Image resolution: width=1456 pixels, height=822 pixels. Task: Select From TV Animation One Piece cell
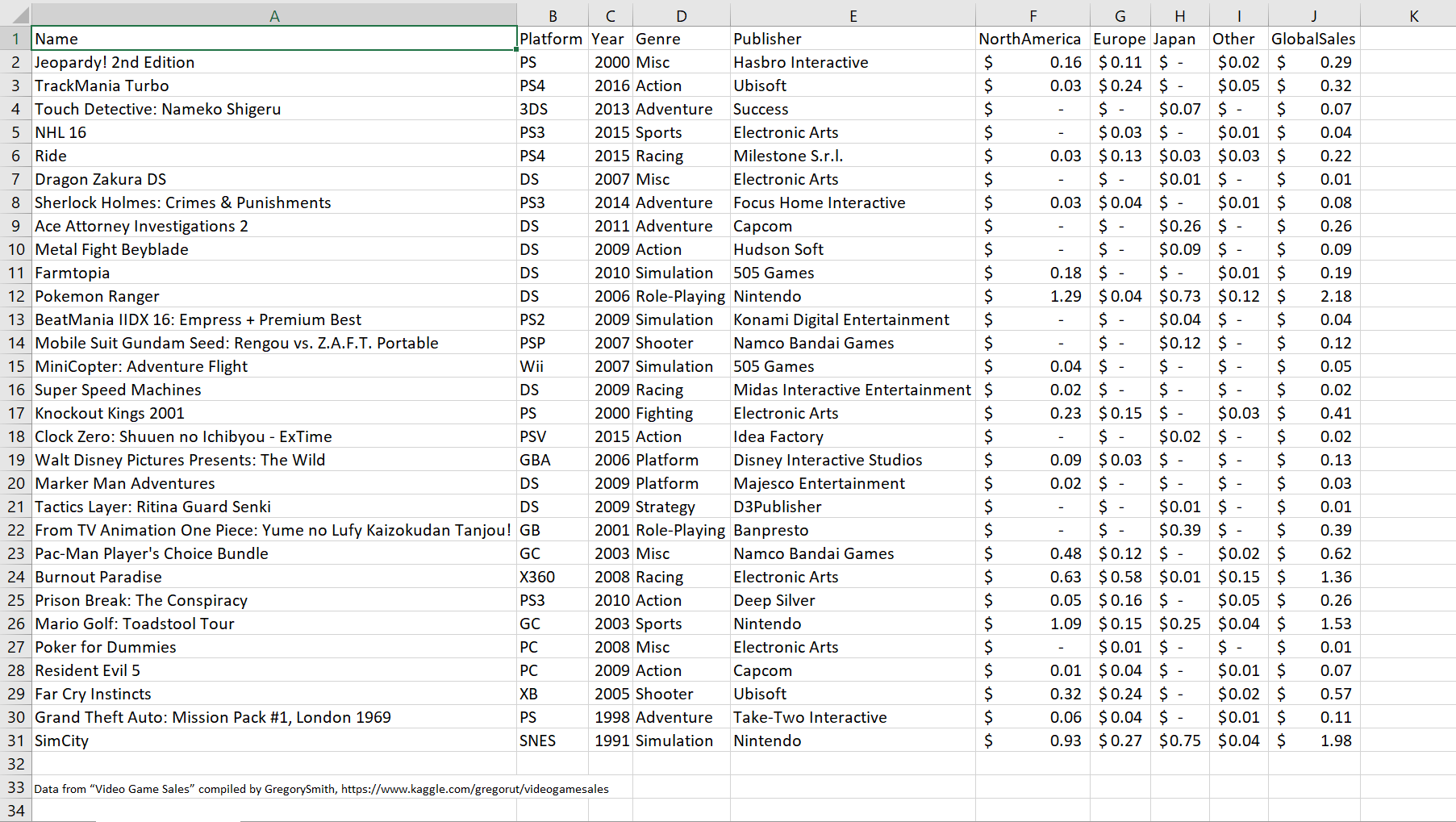(x=274, y=530)
